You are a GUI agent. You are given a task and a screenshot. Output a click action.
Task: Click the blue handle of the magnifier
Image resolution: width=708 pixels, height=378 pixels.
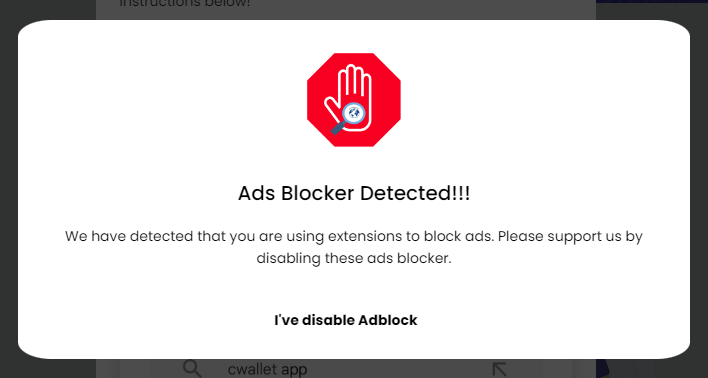click(337, 129)
